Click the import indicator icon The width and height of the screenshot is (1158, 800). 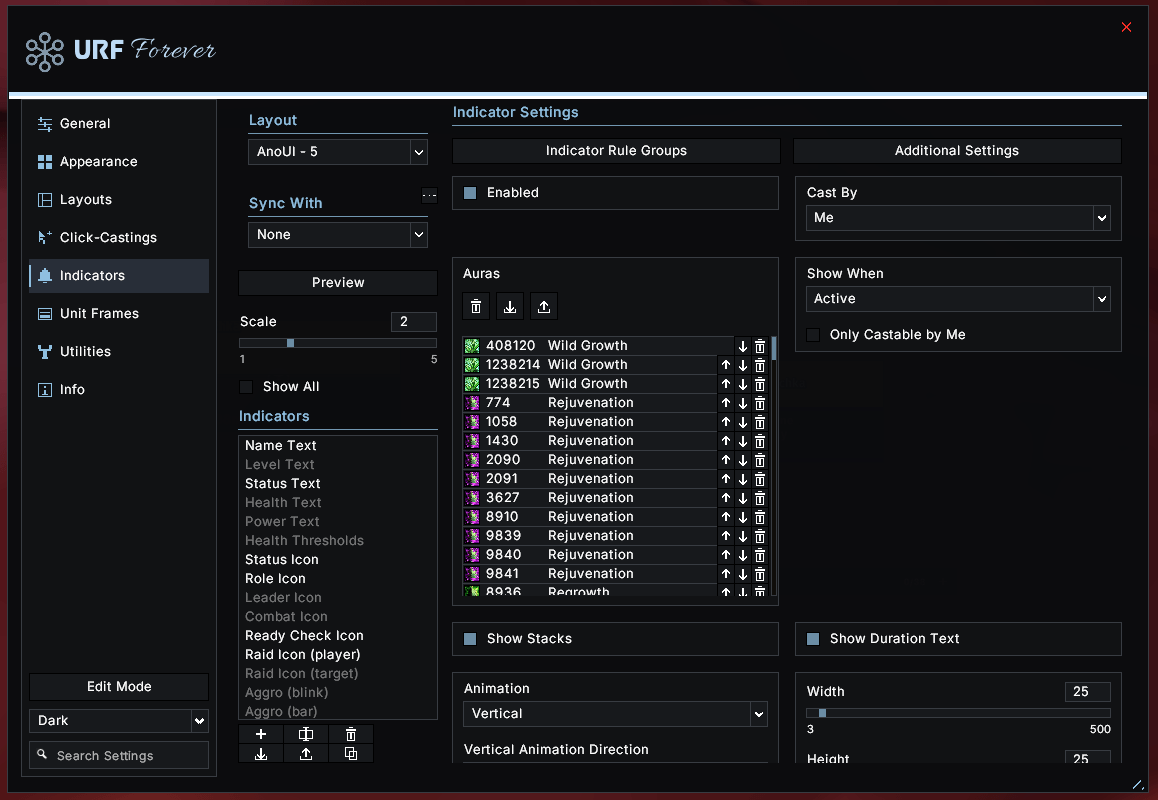pos(261,753)
